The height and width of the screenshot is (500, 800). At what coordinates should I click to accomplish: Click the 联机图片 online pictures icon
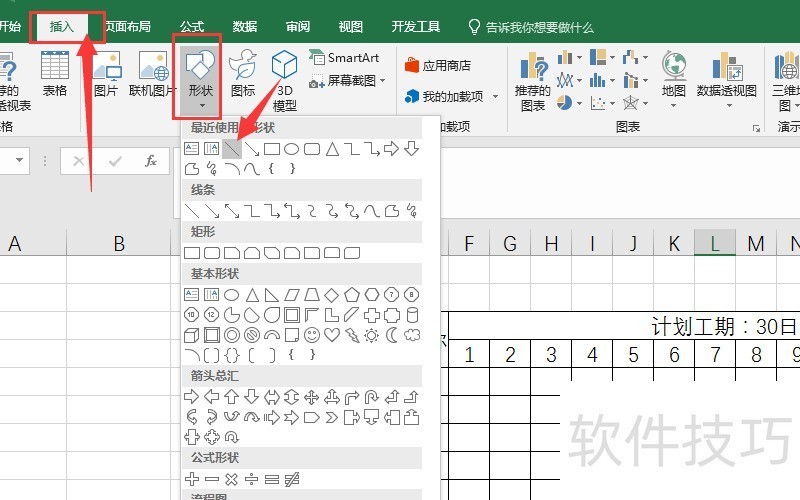pyautogui.click(x=153, y=76)
